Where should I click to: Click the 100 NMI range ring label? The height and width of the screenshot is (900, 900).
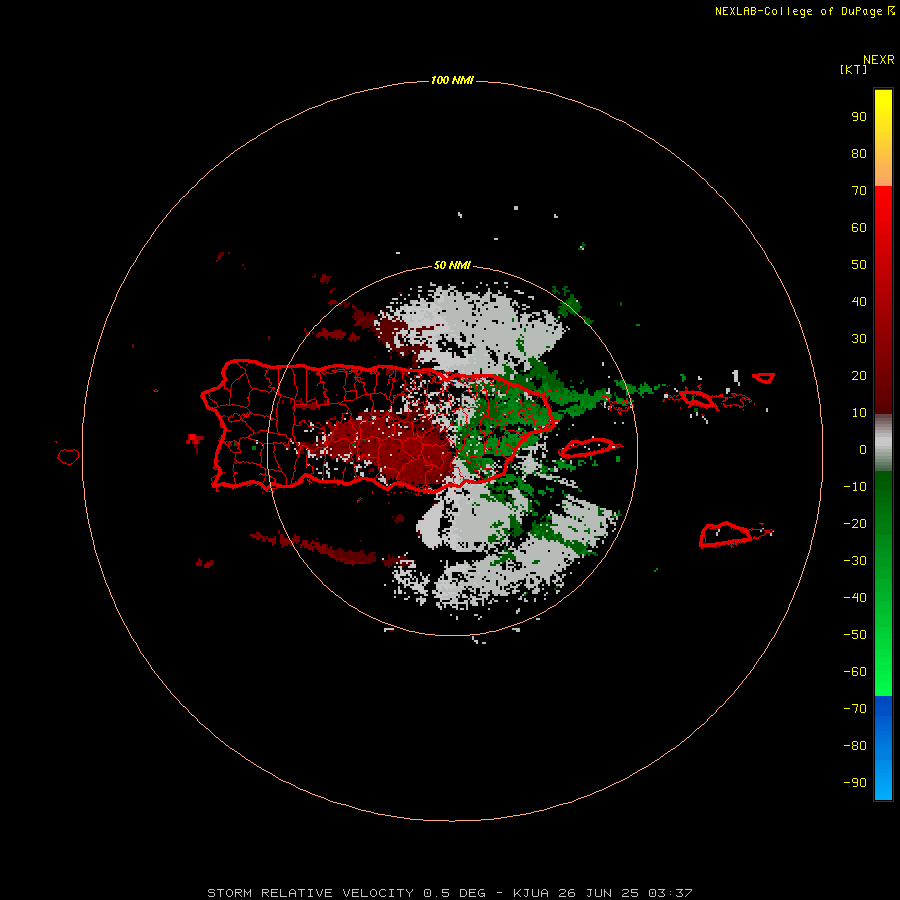click(452, 80)
